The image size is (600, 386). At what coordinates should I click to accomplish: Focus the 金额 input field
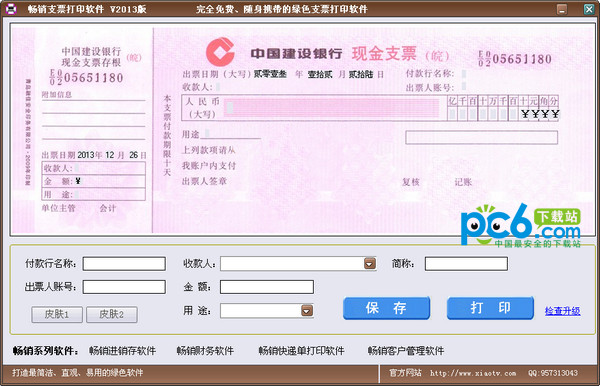coord(267,287)
